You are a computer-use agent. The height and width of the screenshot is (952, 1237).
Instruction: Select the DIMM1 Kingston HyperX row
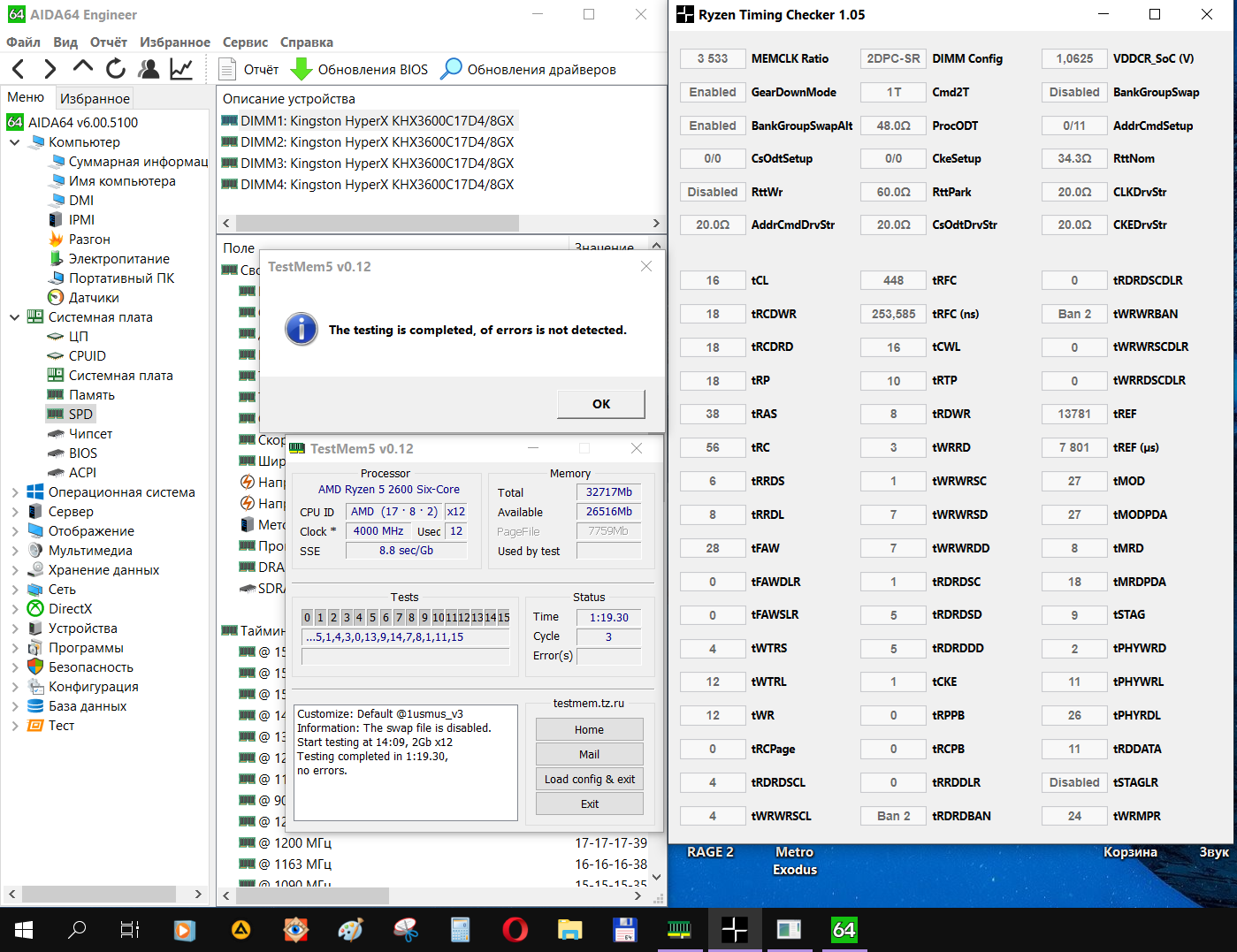368,121
